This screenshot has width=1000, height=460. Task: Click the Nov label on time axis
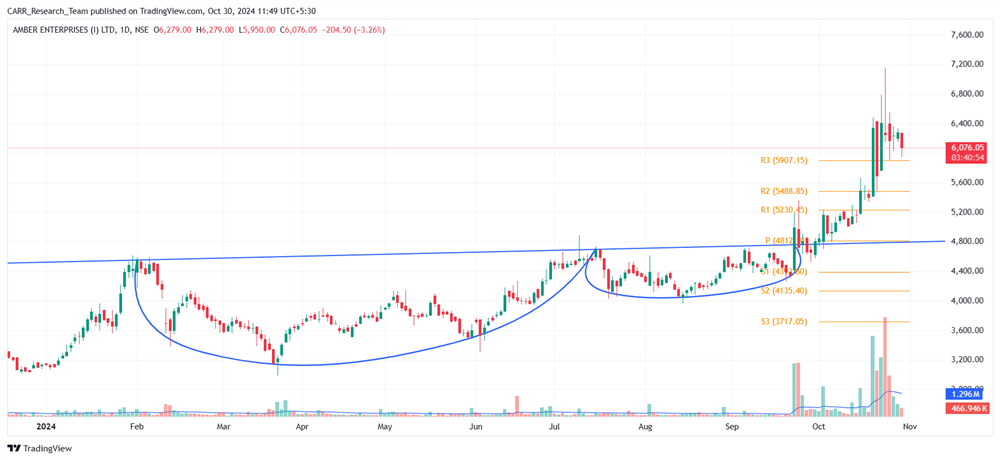pyautogui.click(x=909, y=425)
